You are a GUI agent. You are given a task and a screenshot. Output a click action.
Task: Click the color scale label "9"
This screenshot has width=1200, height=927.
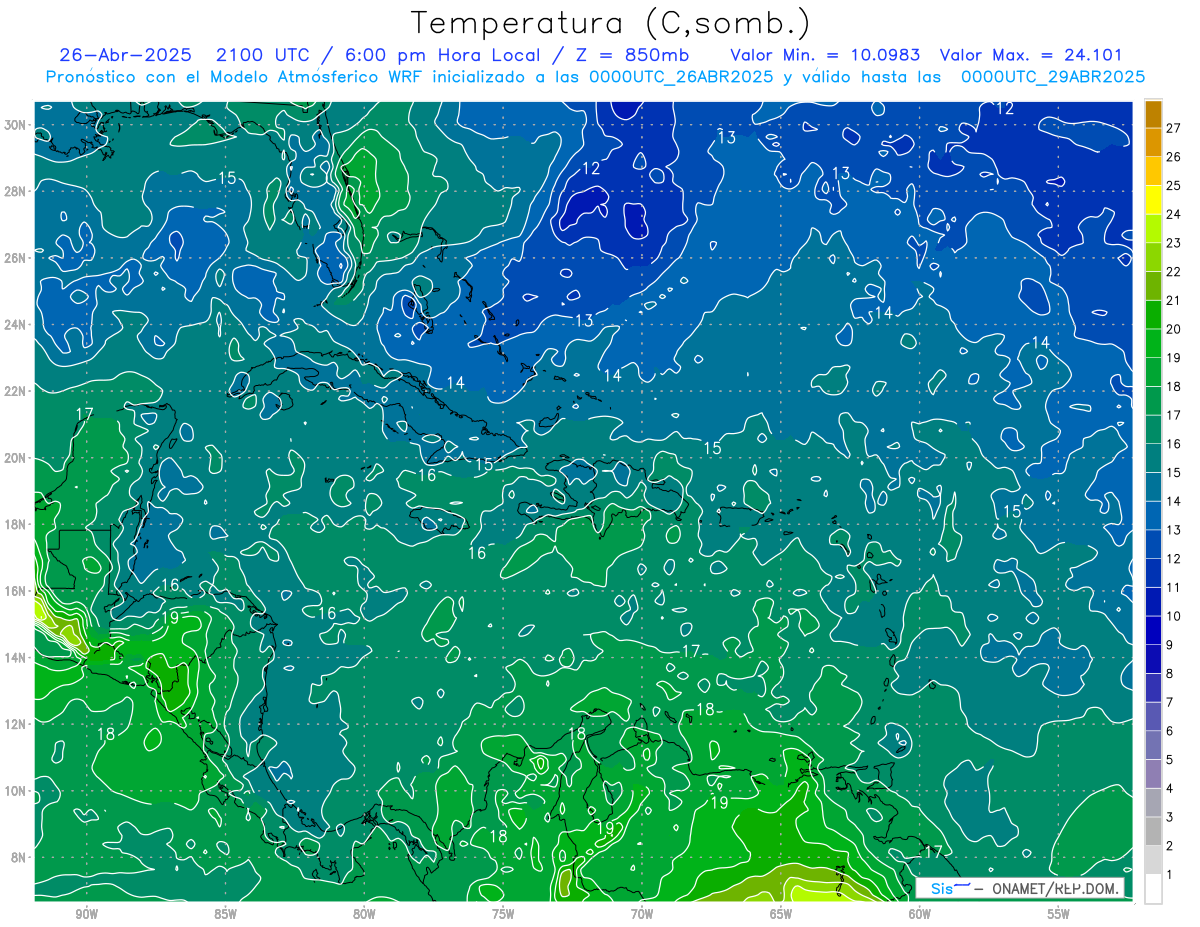pos(1171,645)
